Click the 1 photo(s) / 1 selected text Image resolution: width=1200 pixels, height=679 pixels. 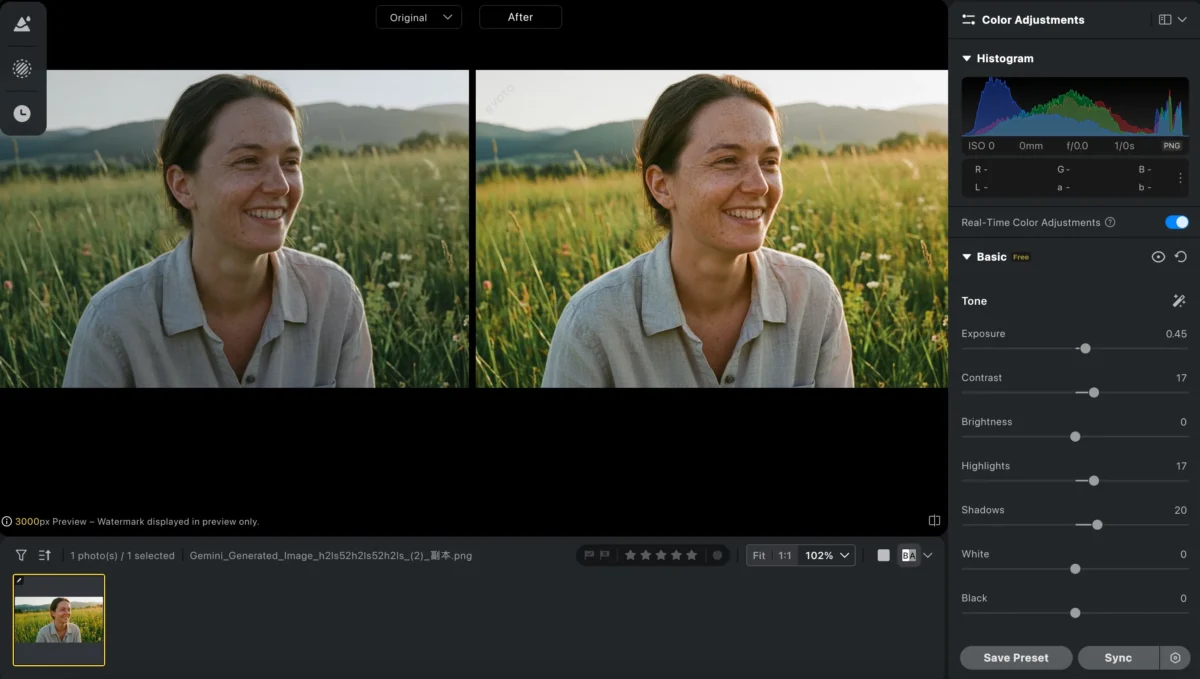[x=122, y=555]
